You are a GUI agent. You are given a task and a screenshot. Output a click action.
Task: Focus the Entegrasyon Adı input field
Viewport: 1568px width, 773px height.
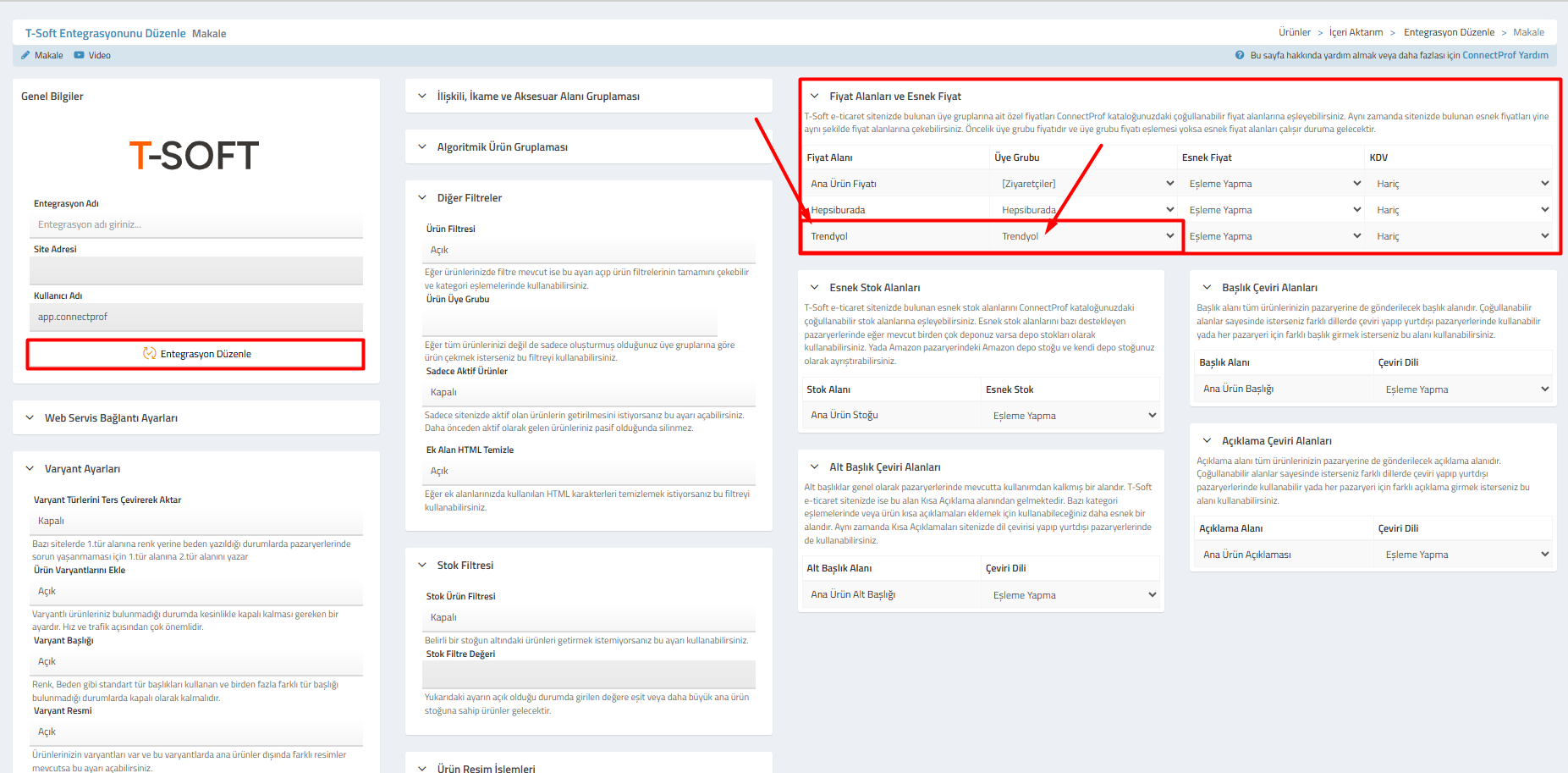[196, 224]
